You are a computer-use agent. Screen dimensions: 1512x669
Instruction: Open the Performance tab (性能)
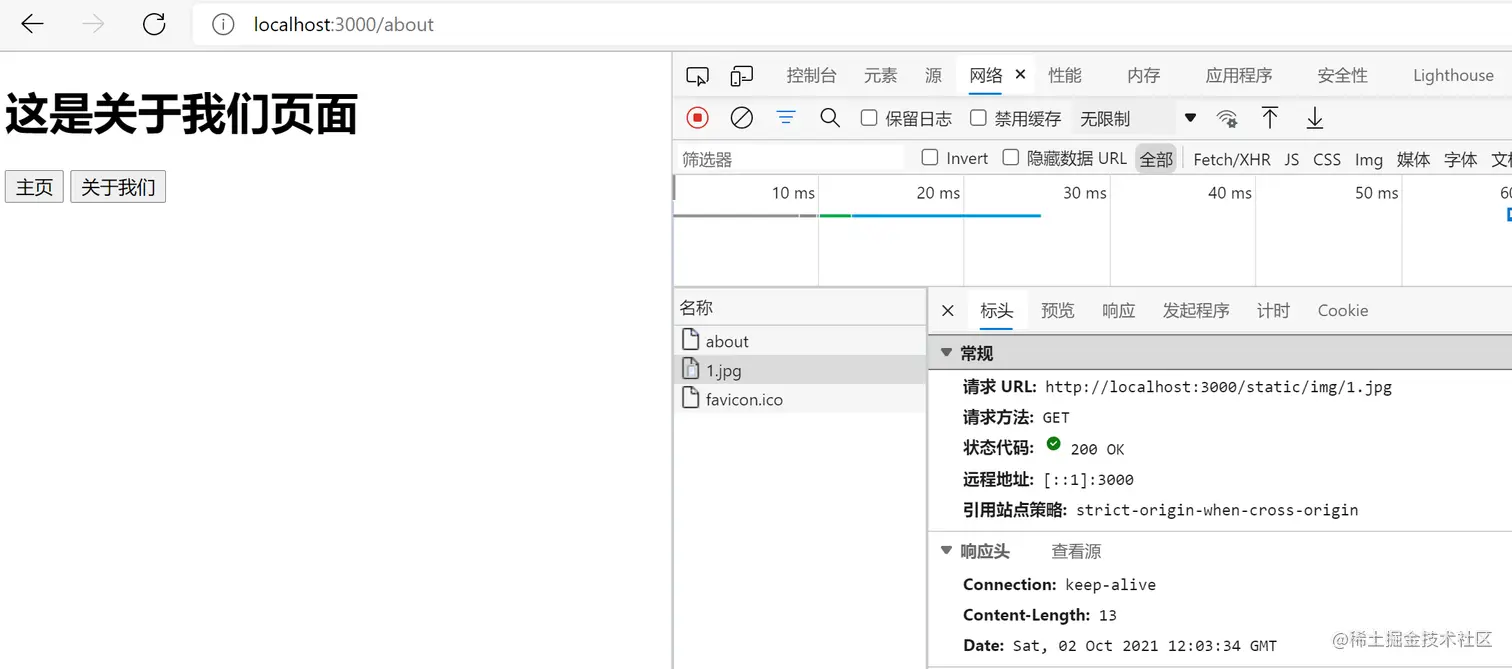[x=1065, y=75]
